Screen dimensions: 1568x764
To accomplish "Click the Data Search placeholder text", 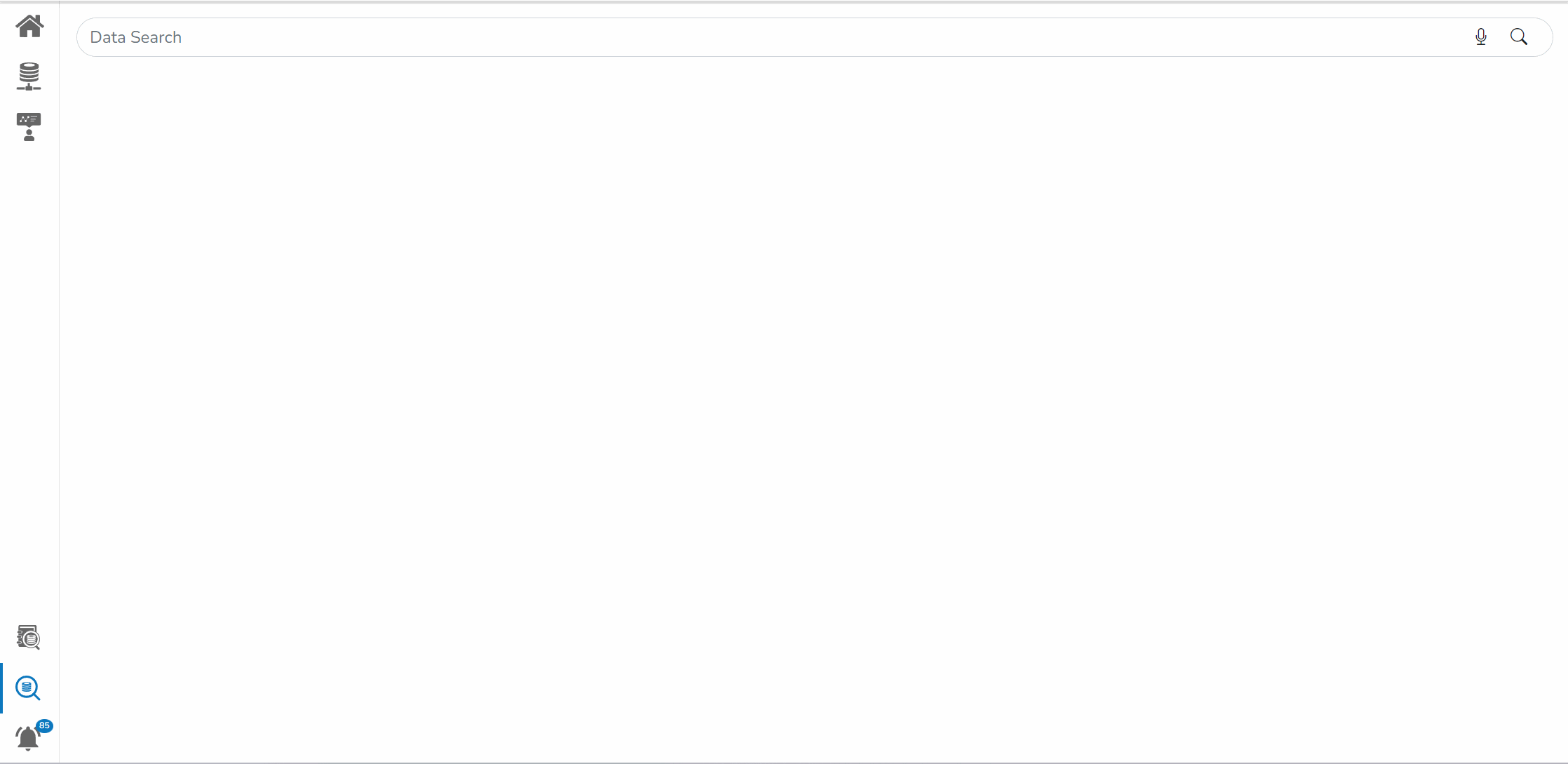I will [x=136, y=37].
